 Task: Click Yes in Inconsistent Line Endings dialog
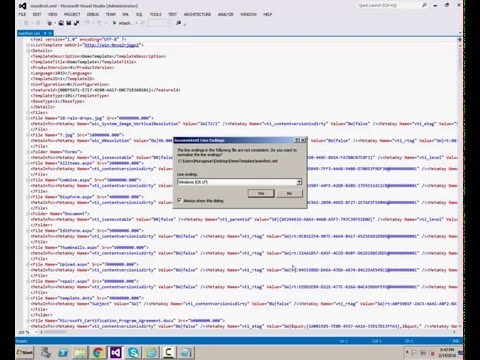(261, 193)
